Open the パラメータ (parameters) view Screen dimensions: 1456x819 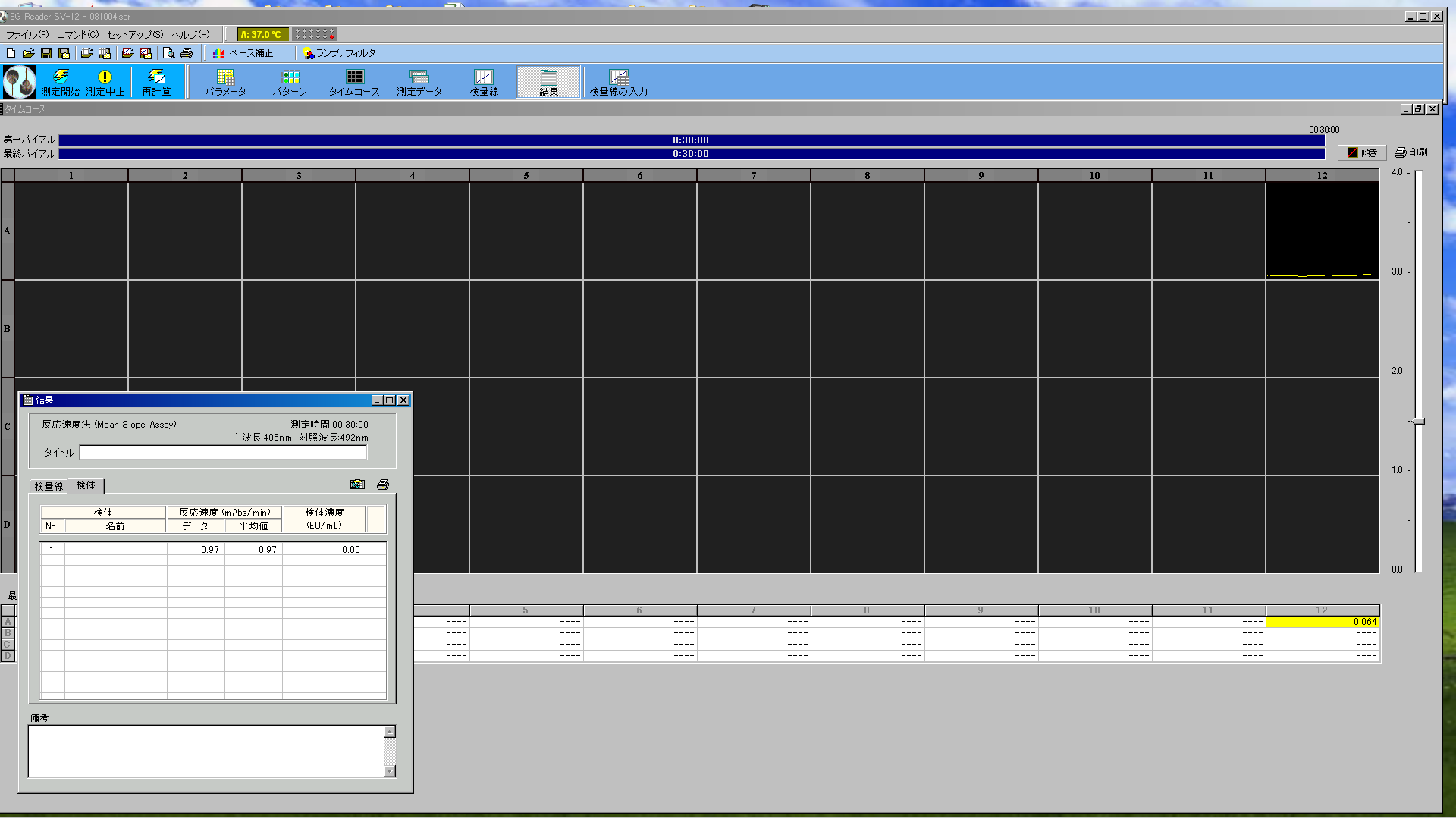(x=225, y=82)
